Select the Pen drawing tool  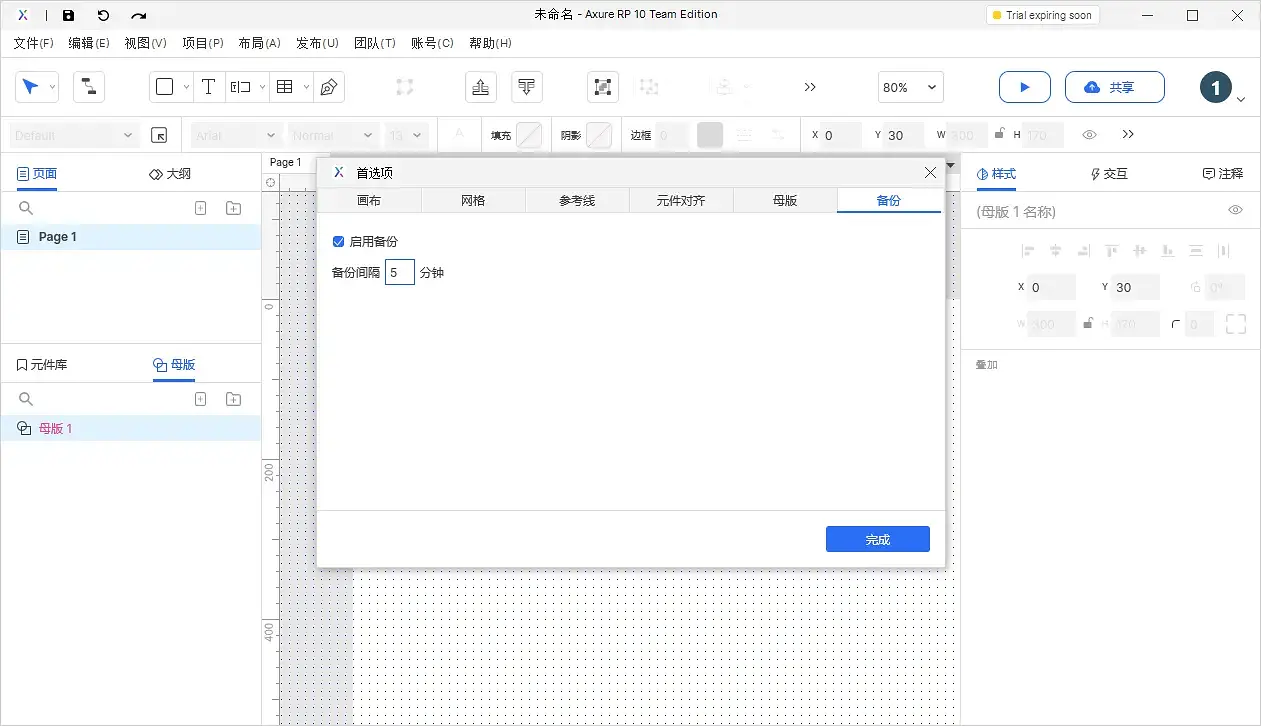pos(329,87)
